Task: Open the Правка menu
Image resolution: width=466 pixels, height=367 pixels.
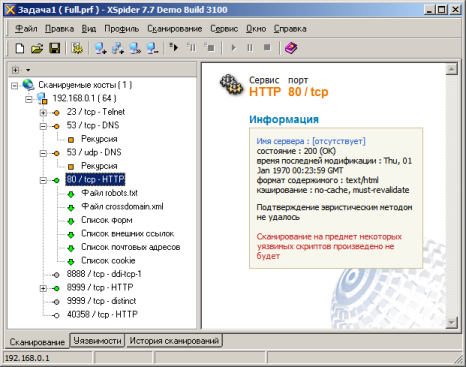Action: pos(59,29)
